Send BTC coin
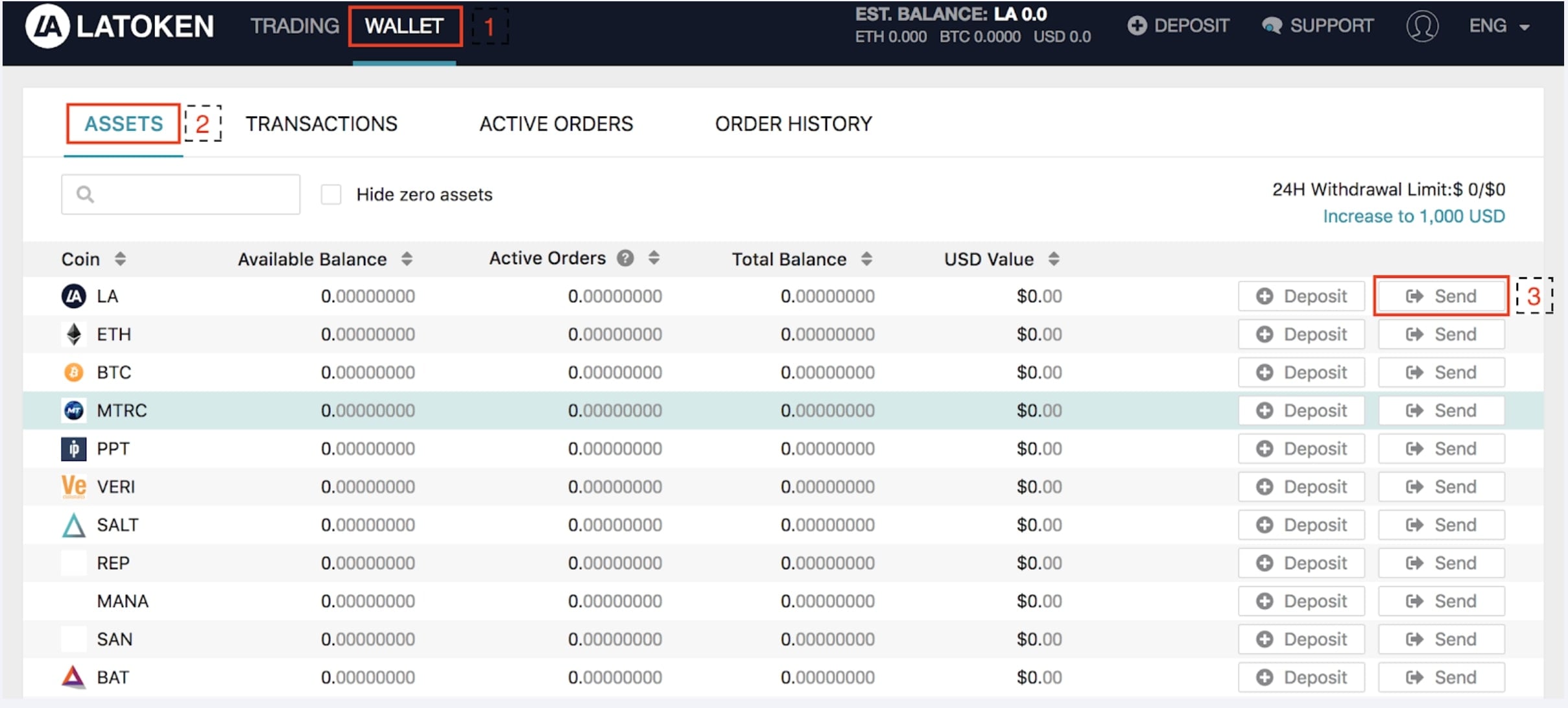 pos(1441,372)
